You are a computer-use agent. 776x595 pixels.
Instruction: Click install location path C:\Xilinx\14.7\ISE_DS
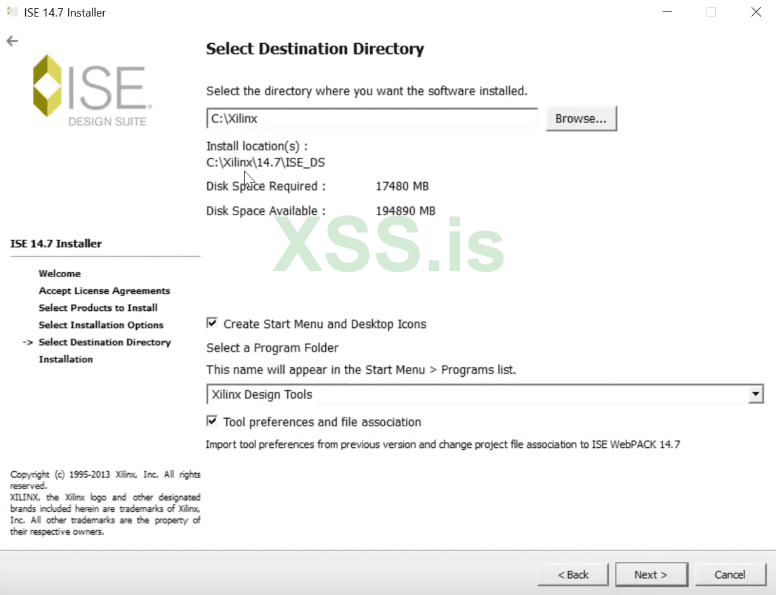pos(265,162)
